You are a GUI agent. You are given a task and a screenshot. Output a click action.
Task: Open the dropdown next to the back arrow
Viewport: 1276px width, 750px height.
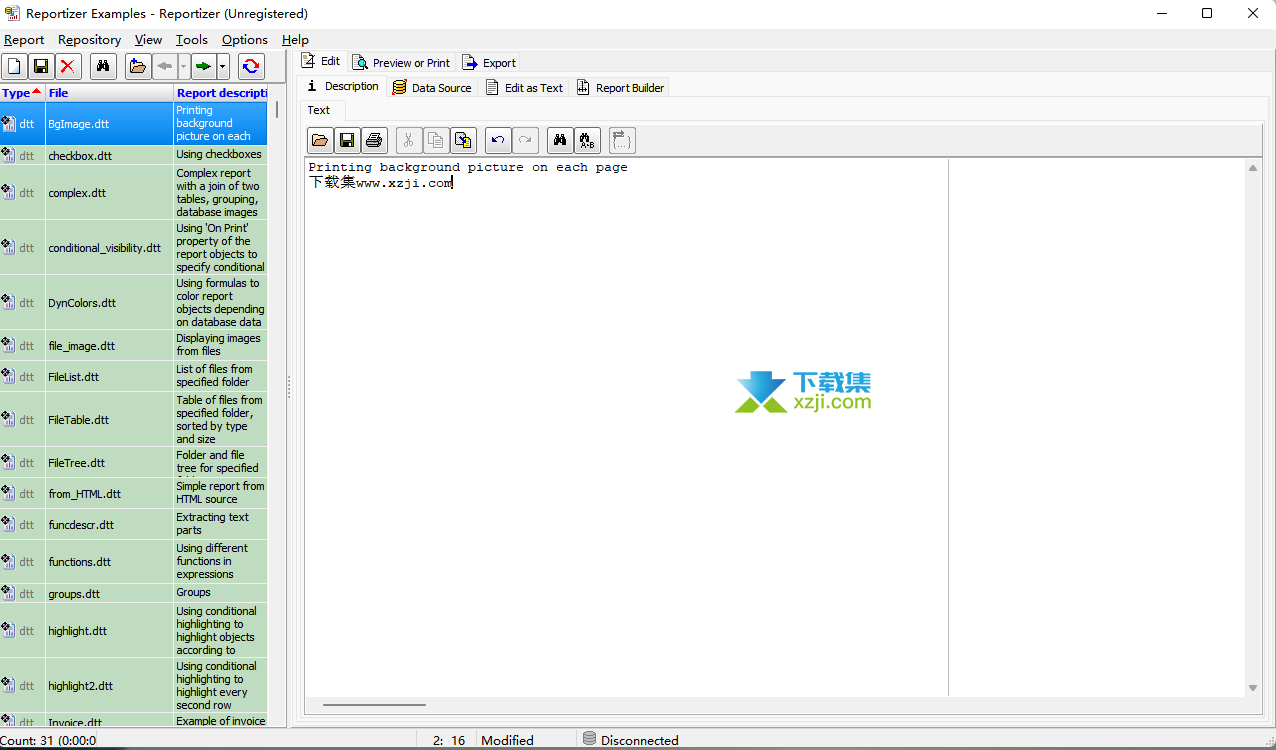[184, 67]
